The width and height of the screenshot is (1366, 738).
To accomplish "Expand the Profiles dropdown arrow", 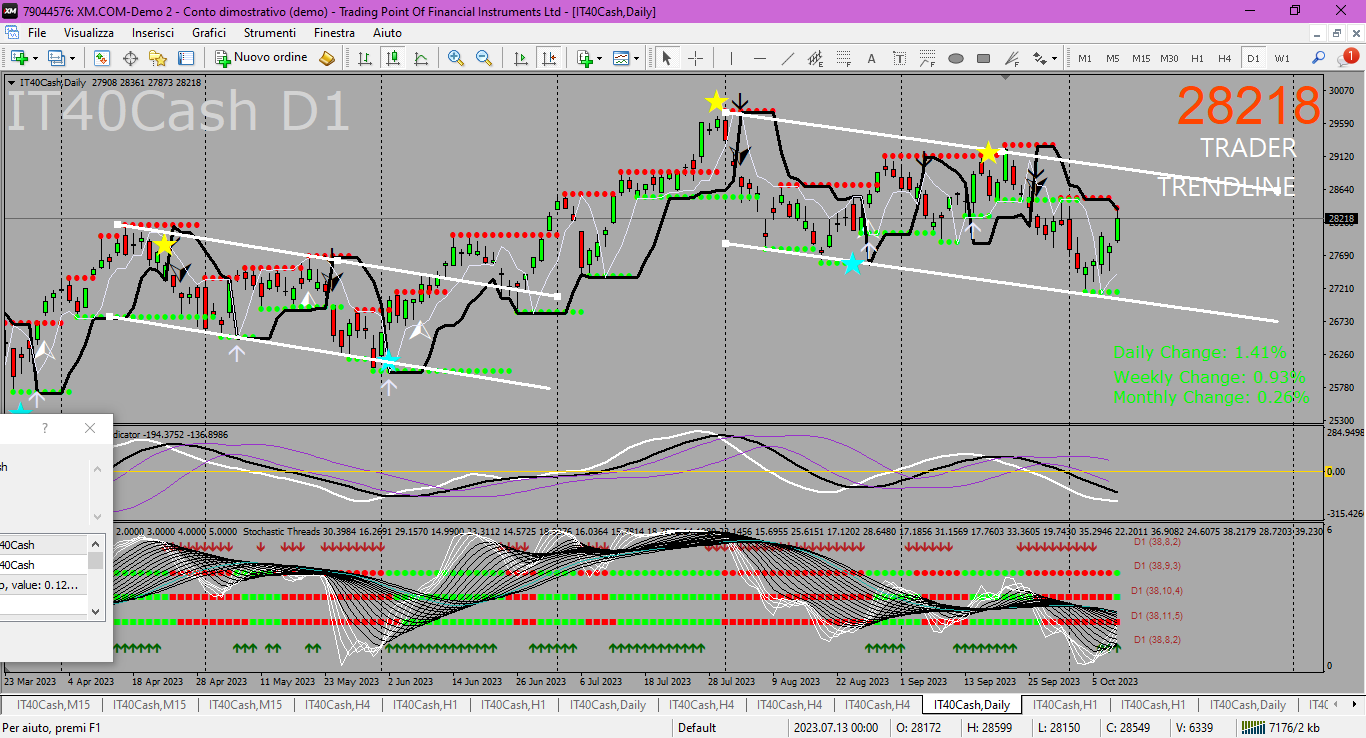I will point(72,59).
